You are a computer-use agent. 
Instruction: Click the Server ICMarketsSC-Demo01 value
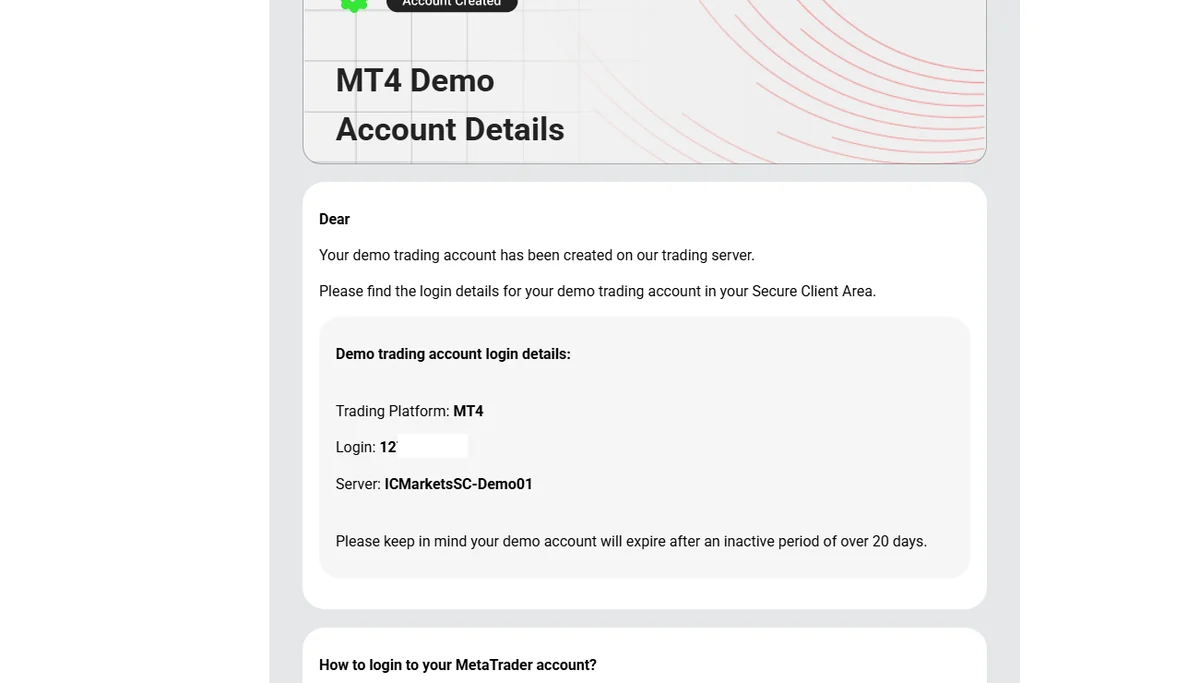[x=458, y=484]
